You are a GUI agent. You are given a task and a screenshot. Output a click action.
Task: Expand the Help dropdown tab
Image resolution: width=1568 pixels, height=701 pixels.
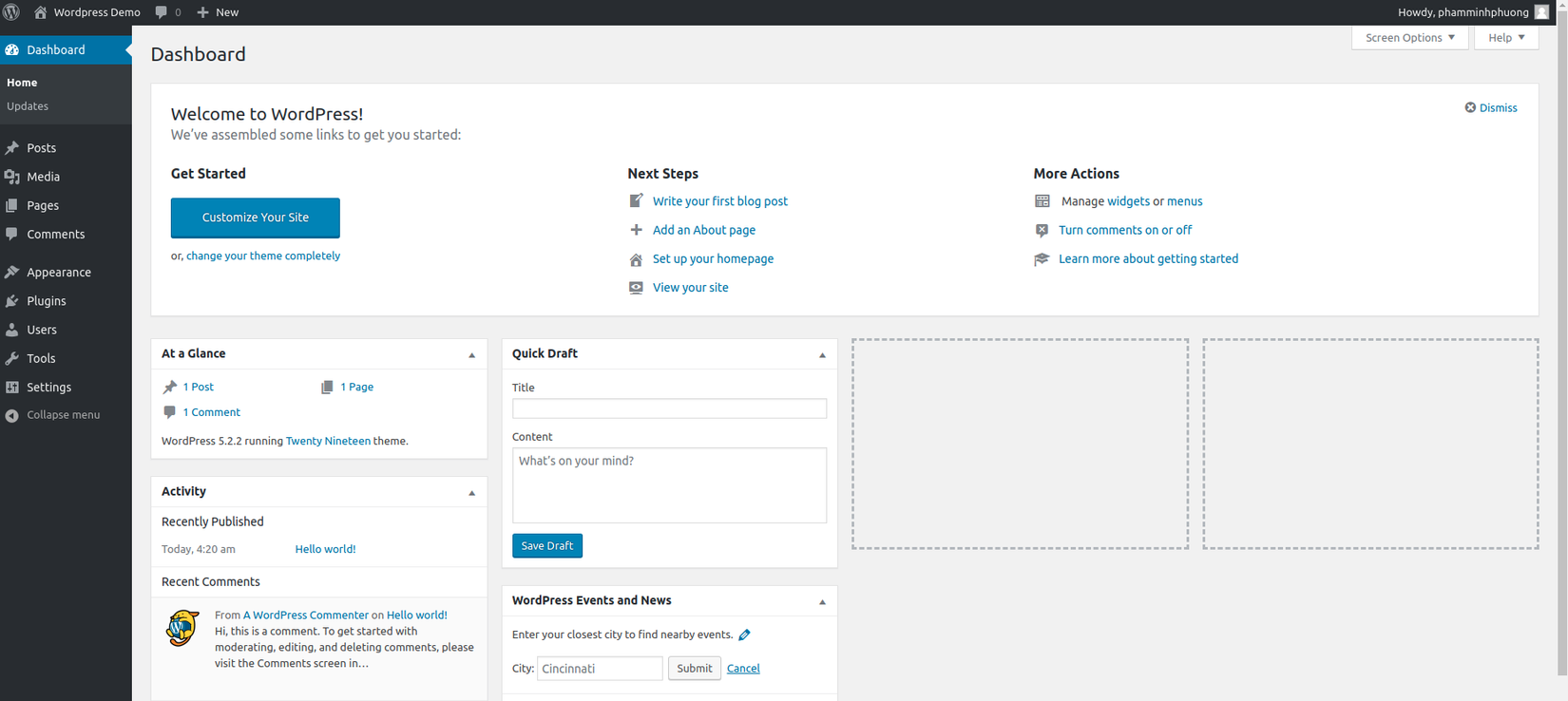[1506, 38]
